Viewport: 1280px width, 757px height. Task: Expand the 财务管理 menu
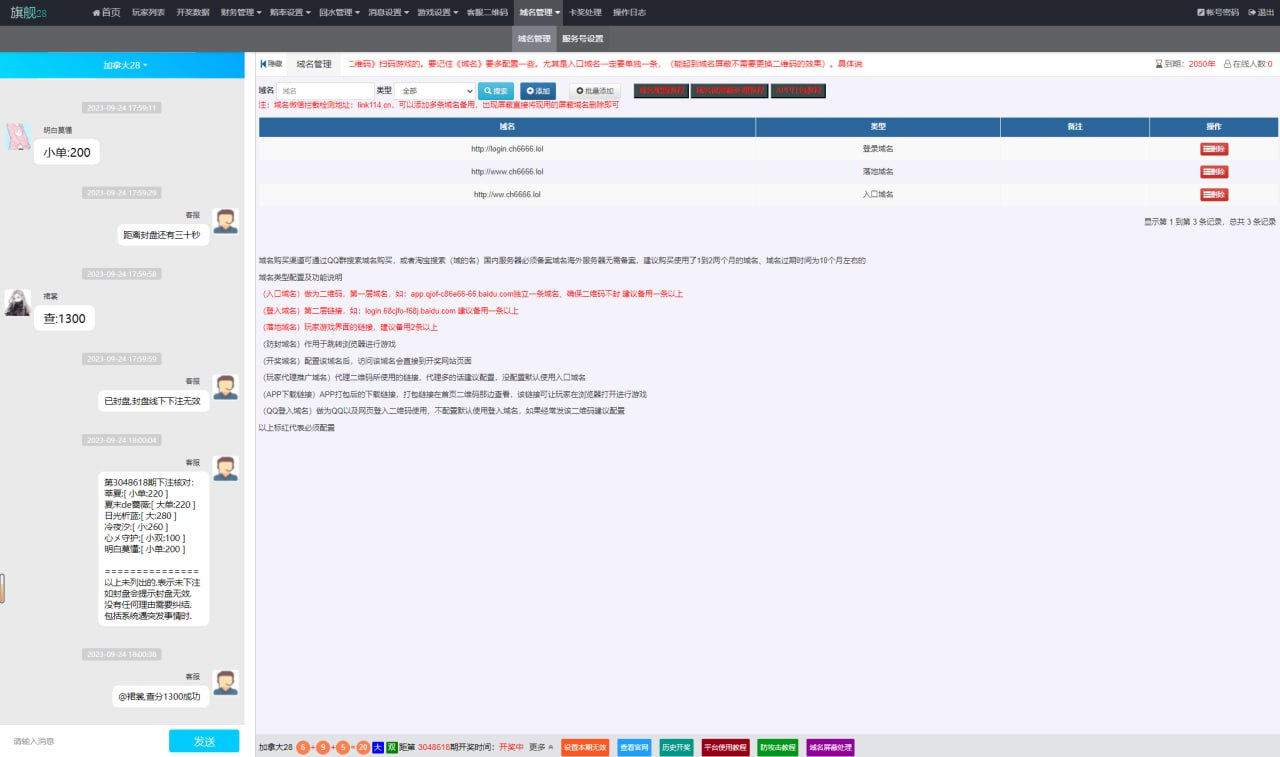[x=239, y=13]
